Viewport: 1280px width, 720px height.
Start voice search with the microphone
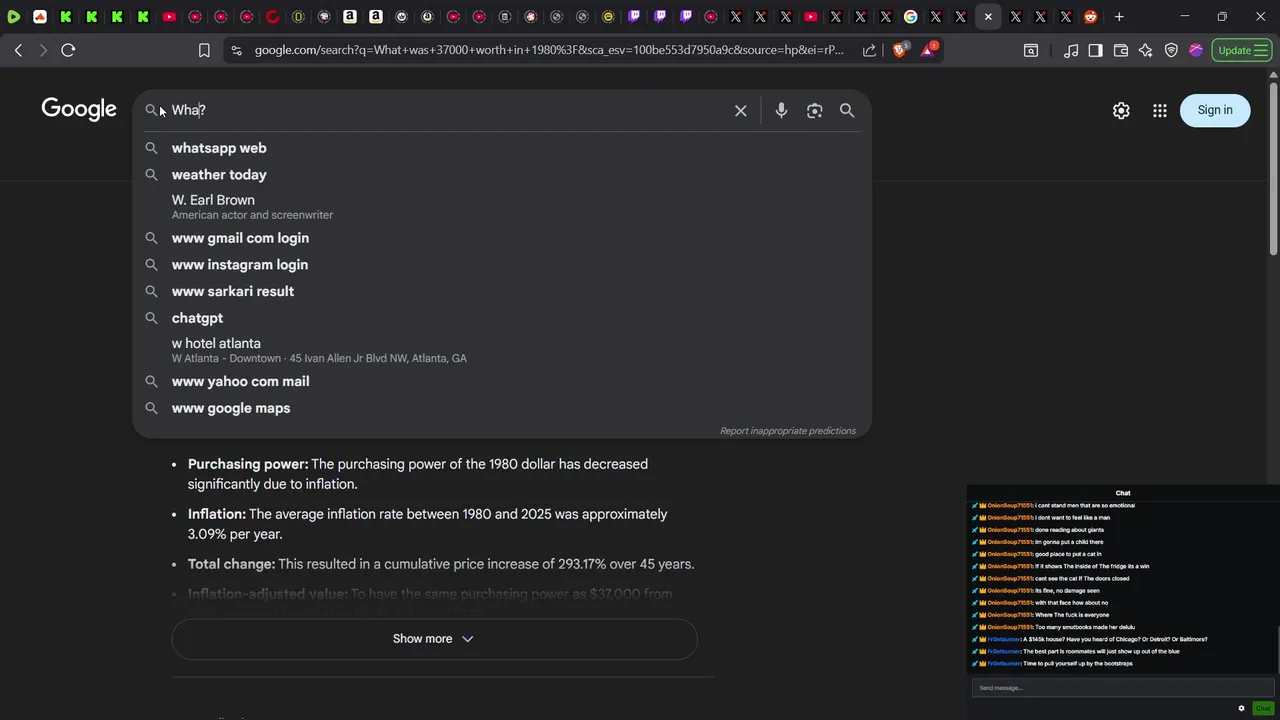pos(782,111)
